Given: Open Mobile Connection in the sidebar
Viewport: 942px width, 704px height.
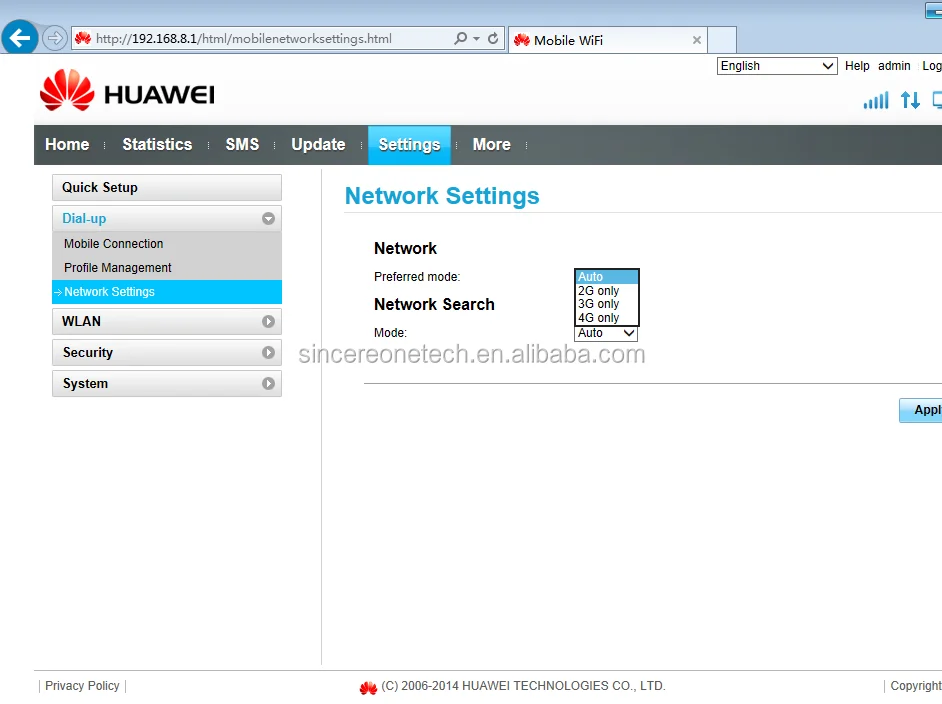Looking at the screenshot, I should tap(113, 243).
